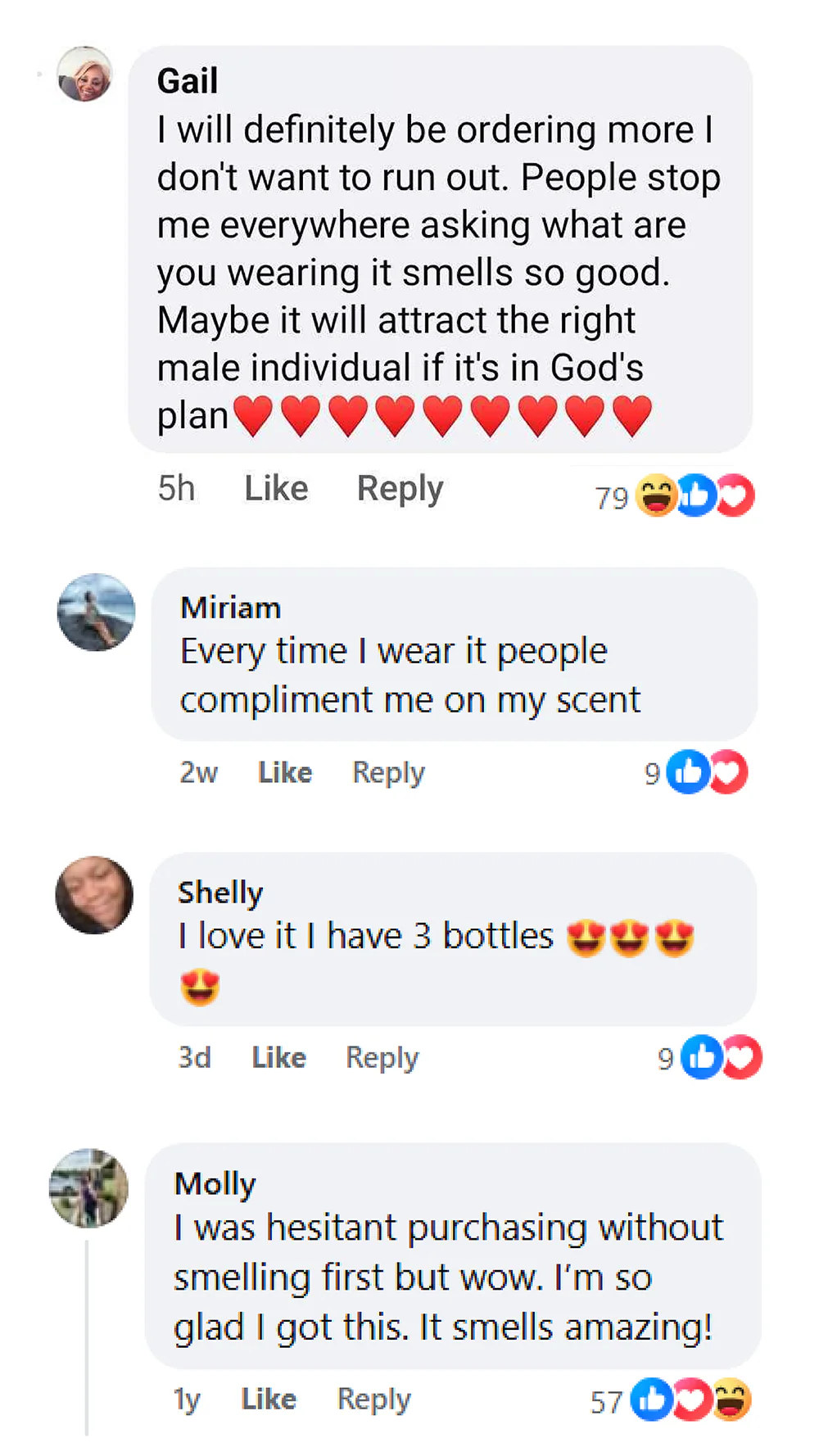Click the laughing reaction on Molly's comment
Image resolution: width=819 pixels, height=1456 pixels.
point(731,1399)
